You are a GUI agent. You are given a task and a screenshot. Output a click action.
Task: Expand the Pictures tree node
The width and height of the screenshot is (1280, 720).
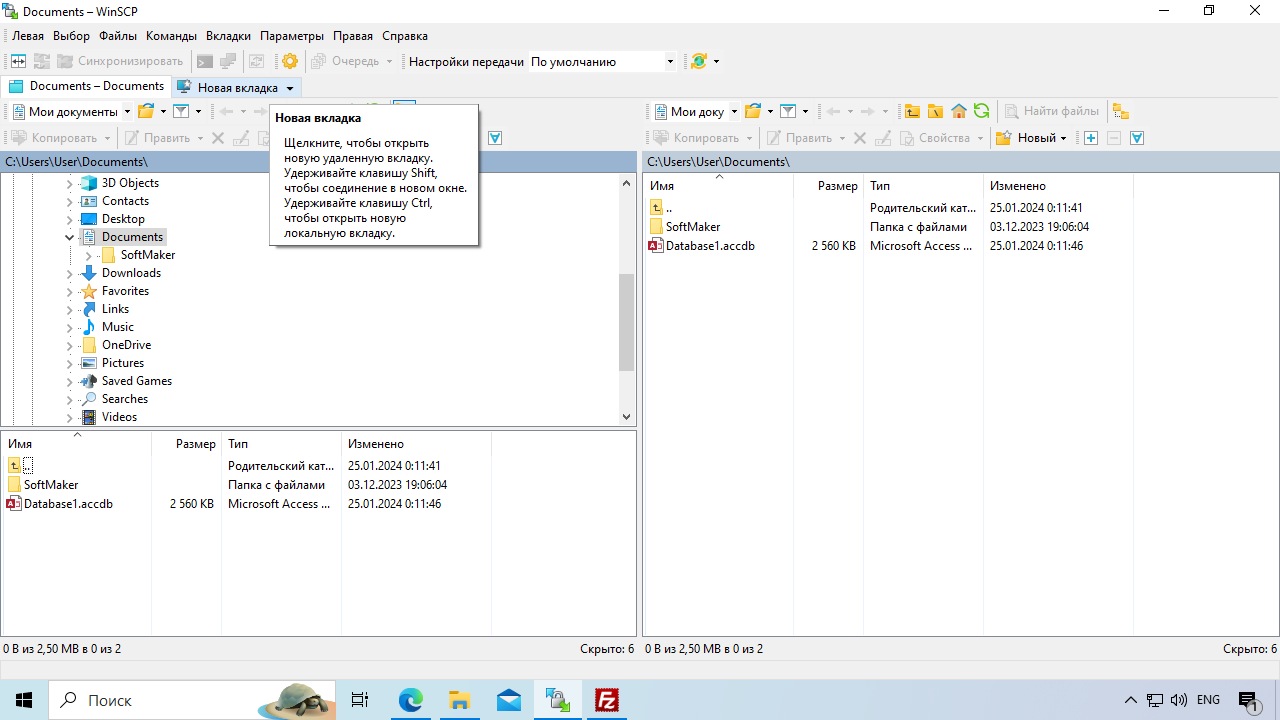(70, 363)
